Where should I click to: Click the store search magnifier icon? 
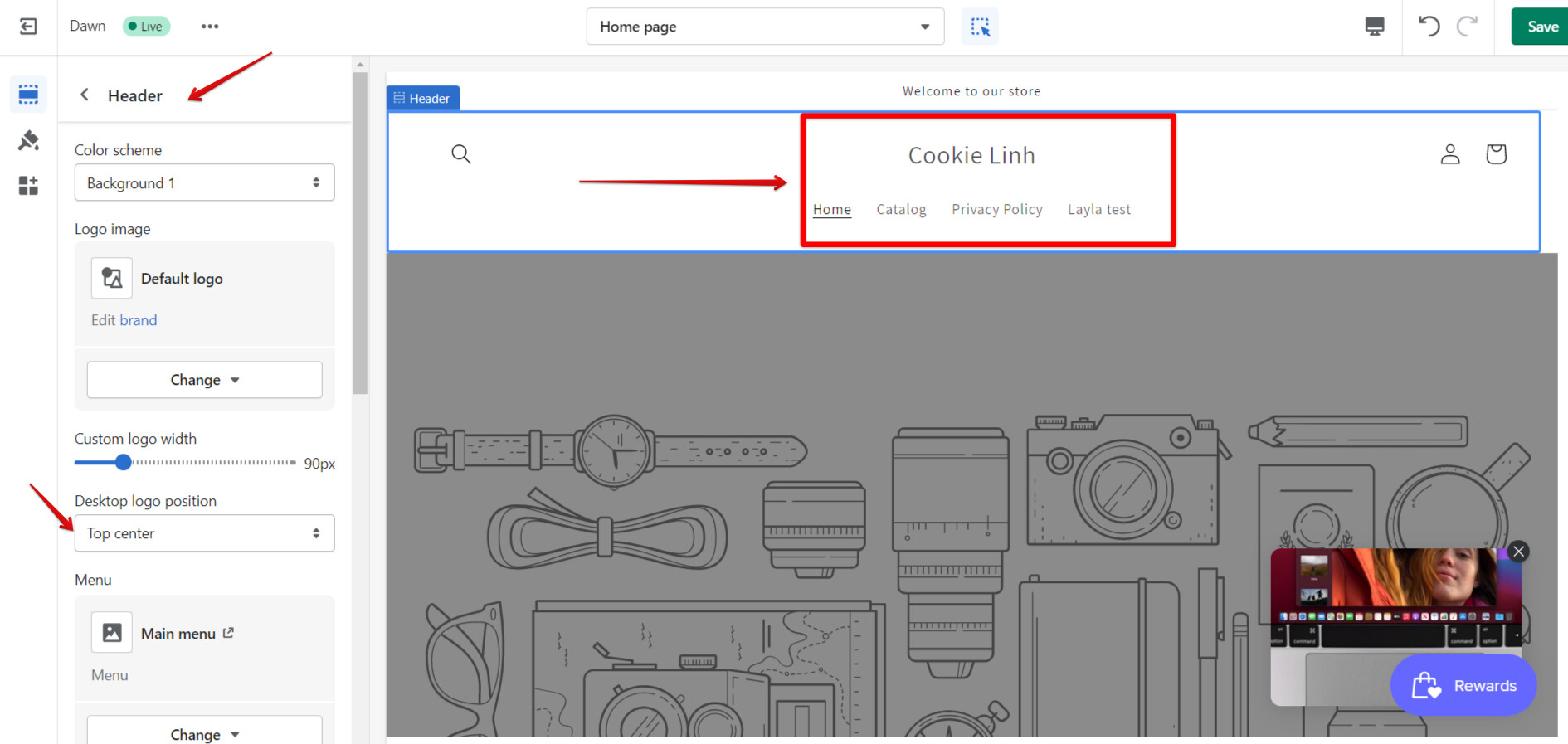(x=461, y=154)
